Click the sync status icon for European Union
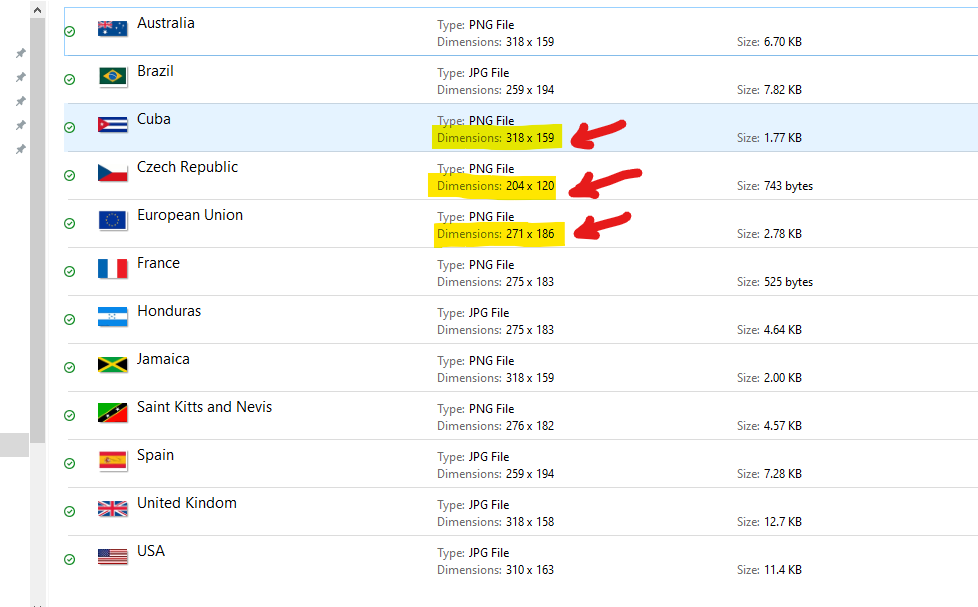Image resolution: width=978 pixels, height=607 pixels. pyautogui.click(x=70, y=223)
